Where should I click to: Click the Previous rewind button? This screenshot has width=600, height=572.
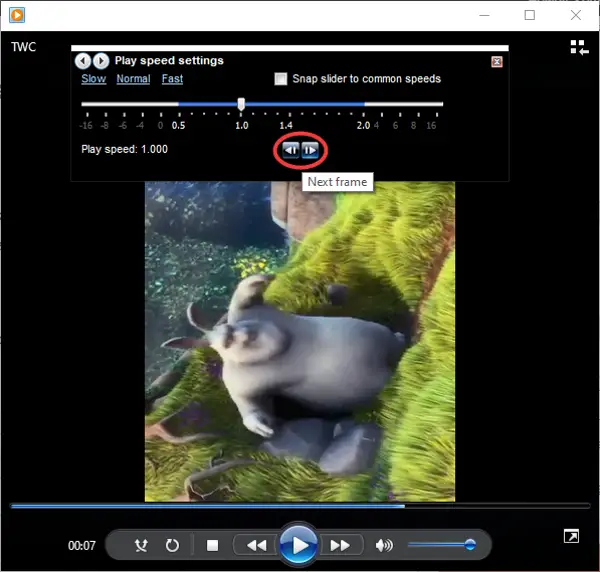pos(256,545)
